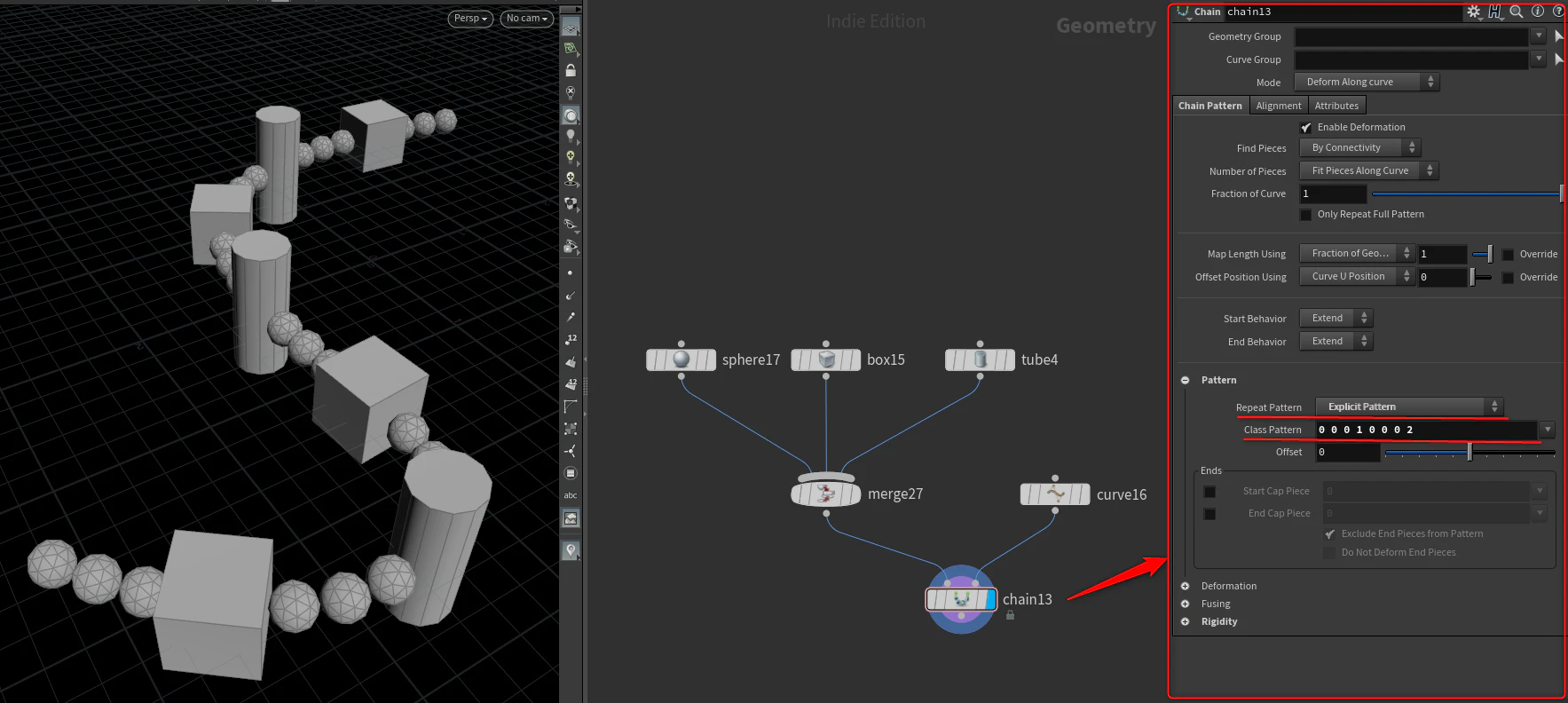
Task: Enable the Start Cap Piece checkbox
Action: click(1209, 492)
